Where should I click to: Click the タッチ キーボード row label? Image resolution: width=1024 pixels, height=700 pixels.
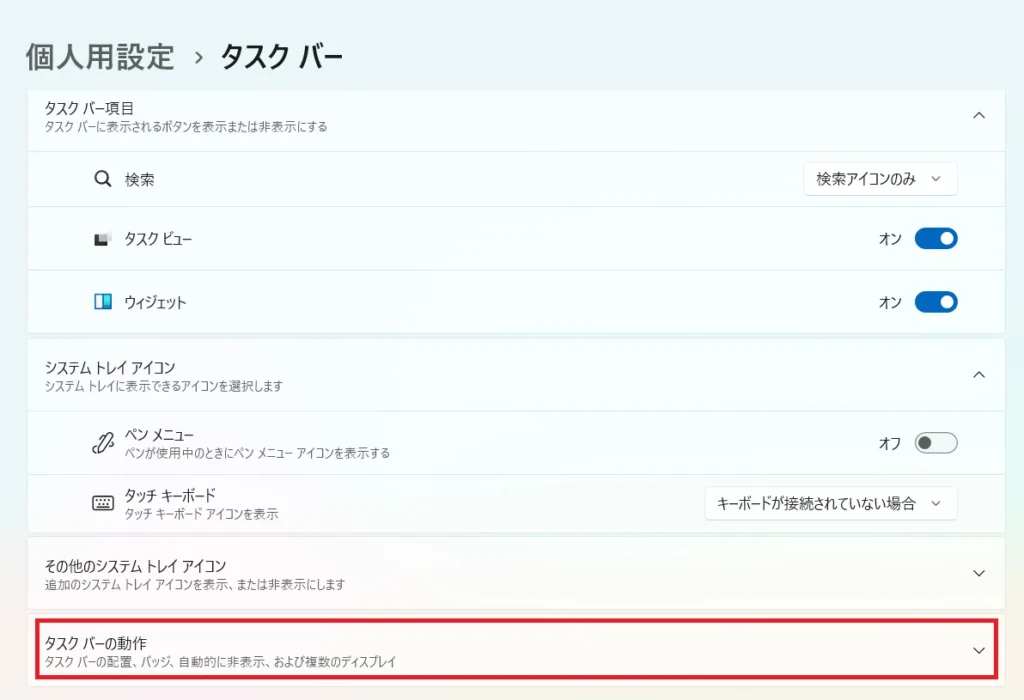coord(170,496)
